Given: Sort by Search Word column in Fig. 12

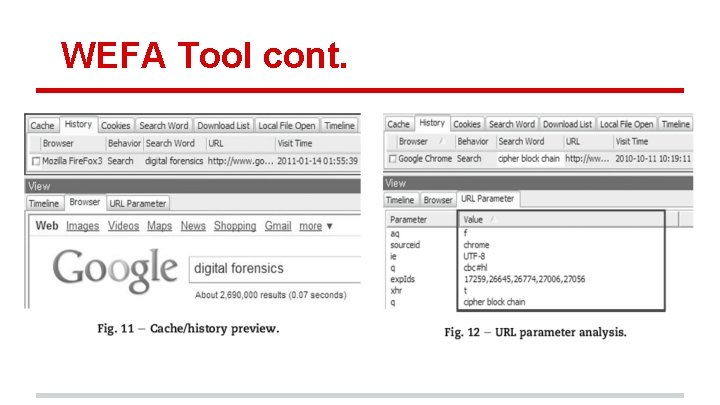Looking at the screenshot, I should click(x=521, y=141).
